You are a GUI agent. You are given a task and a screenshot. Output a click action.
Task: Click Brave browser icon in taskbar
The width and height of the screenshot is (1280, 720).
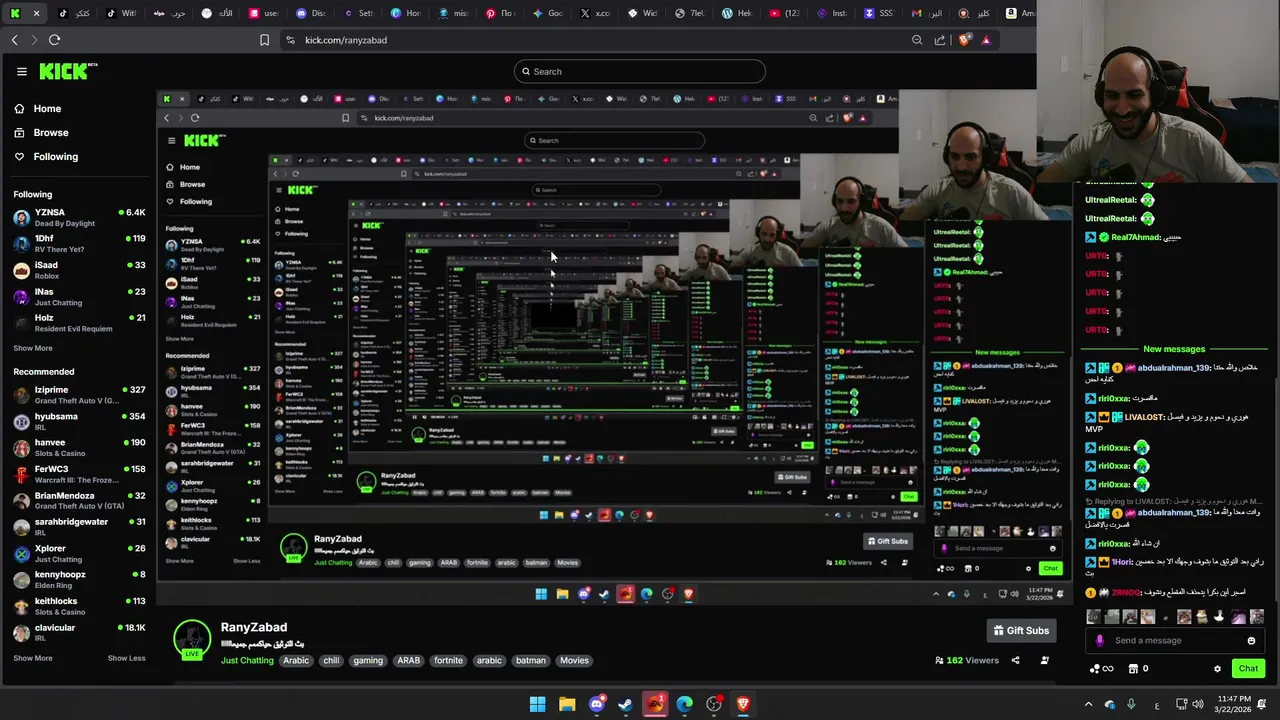743,705
